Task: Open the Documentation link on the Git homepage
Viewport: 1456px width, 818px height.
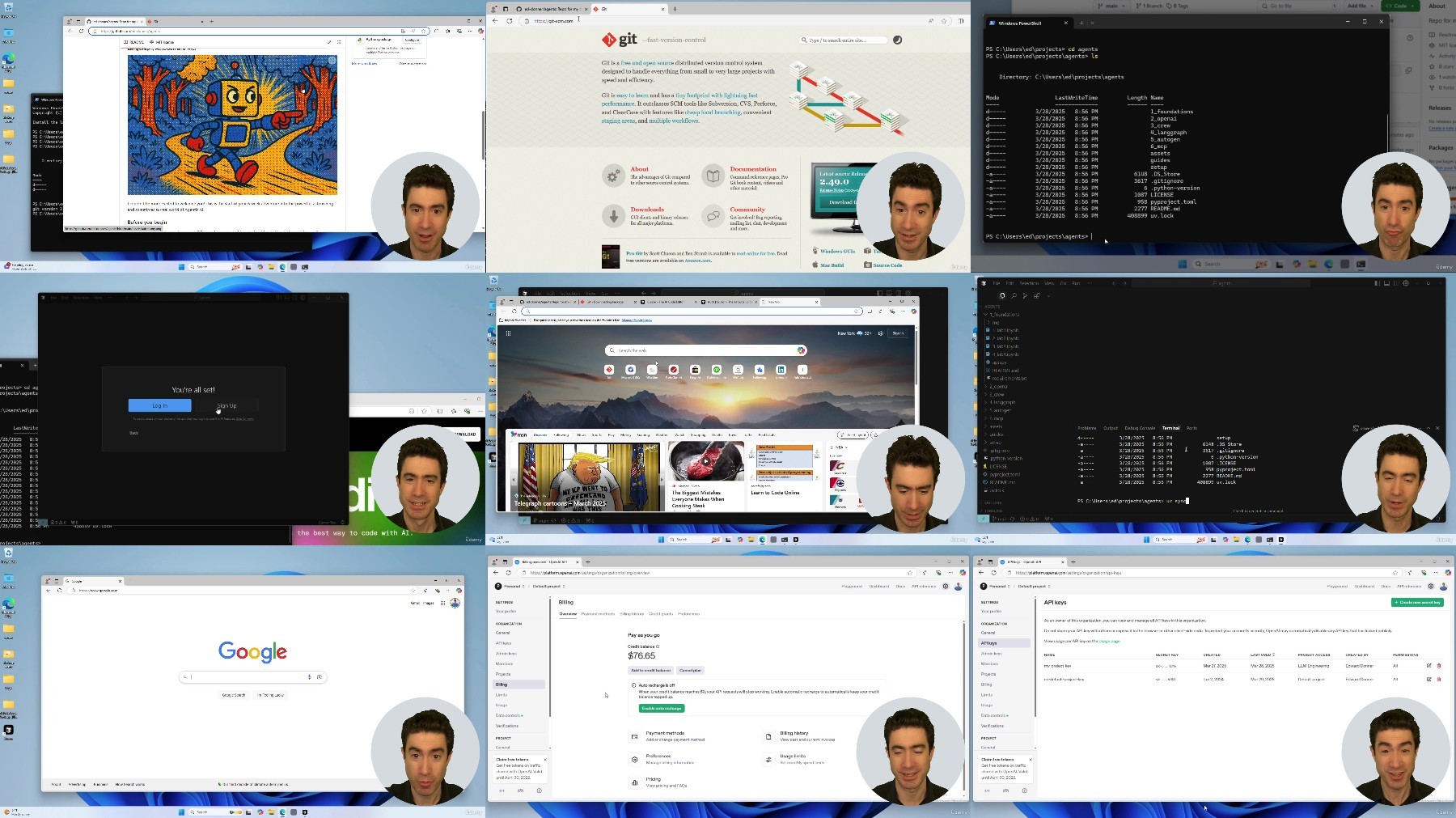Action: point(752,169)
